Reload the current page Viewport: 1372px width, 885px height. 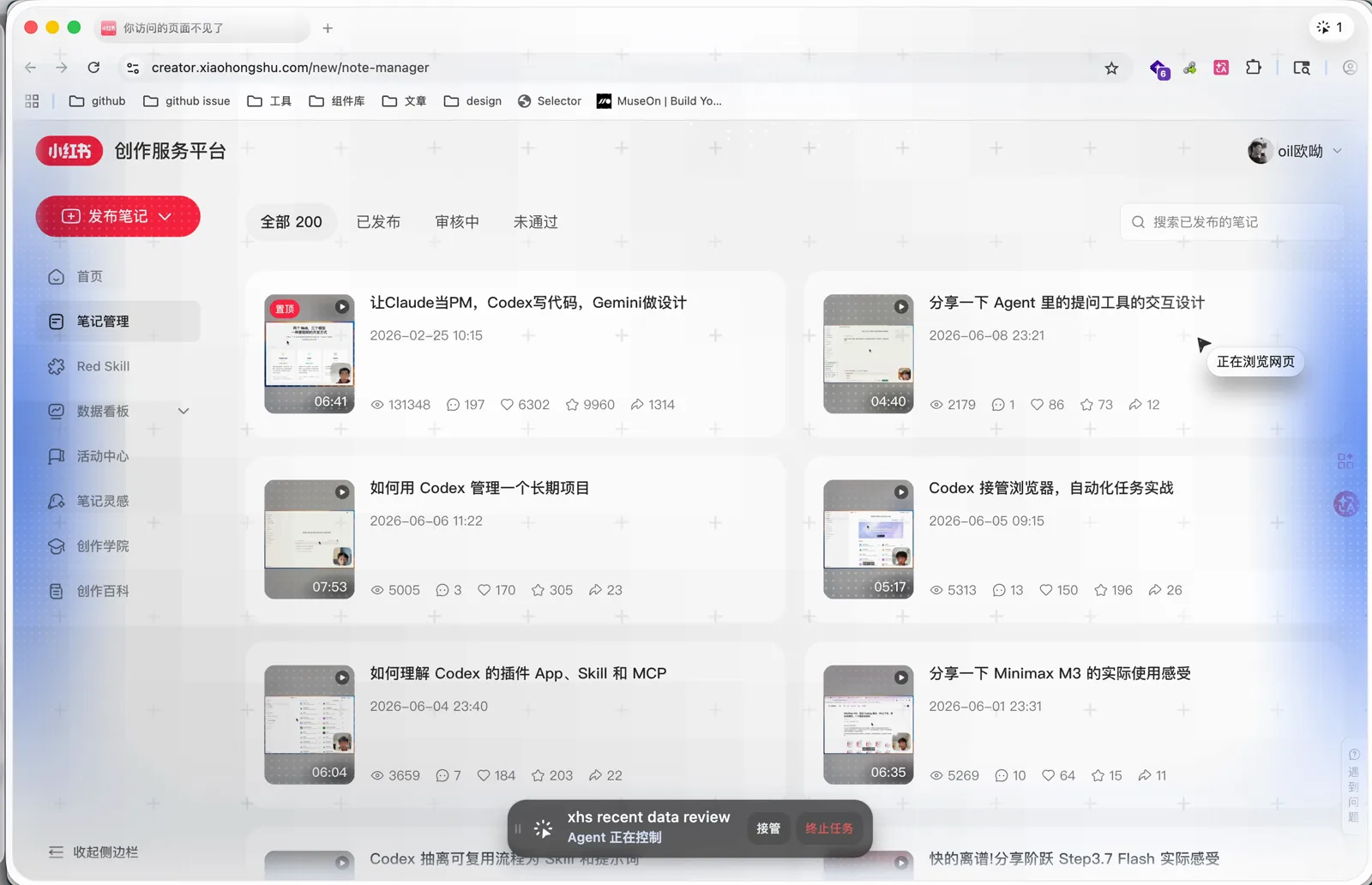pos(93,68)
